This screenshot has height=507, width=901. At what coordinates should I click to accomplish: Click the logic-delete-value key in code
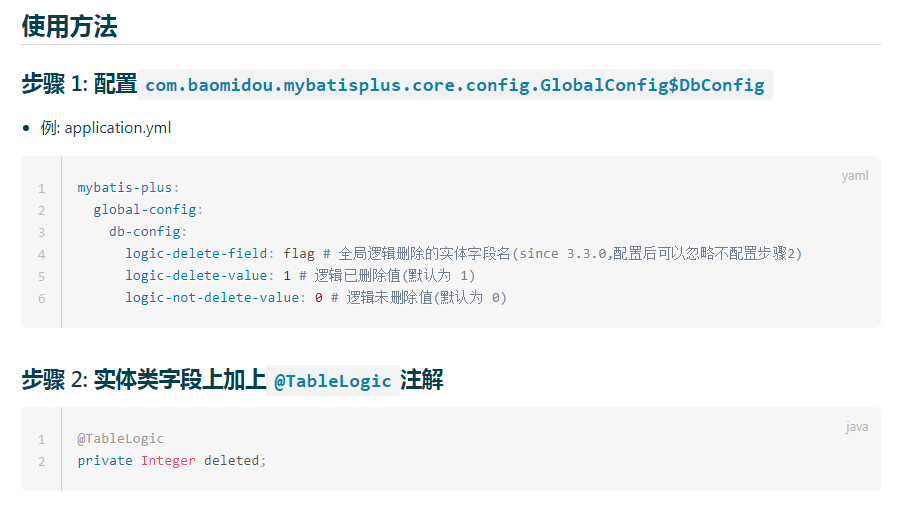click(196, 276)
